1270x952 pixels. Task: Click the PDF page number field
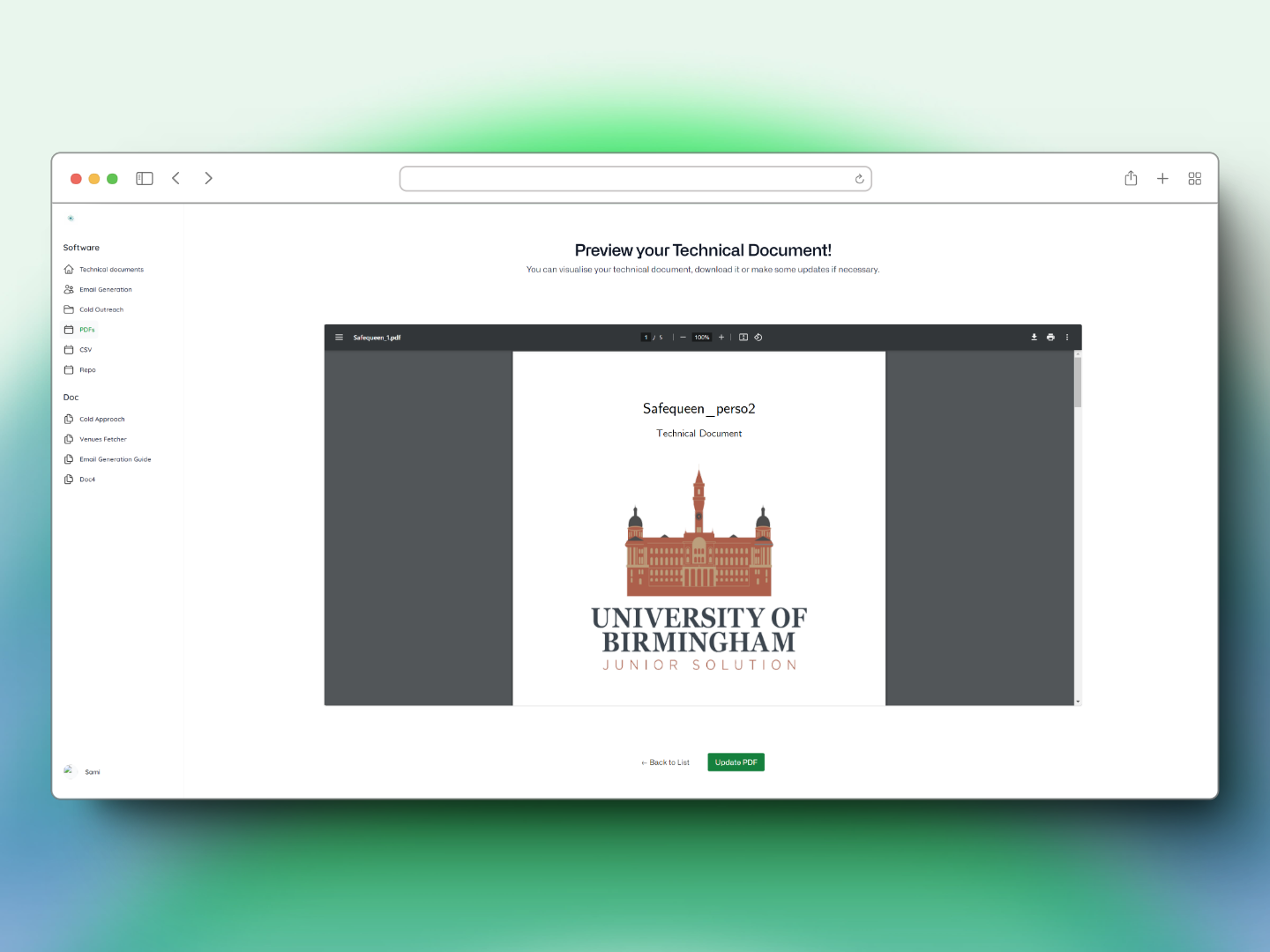click(x=646, y=338)
